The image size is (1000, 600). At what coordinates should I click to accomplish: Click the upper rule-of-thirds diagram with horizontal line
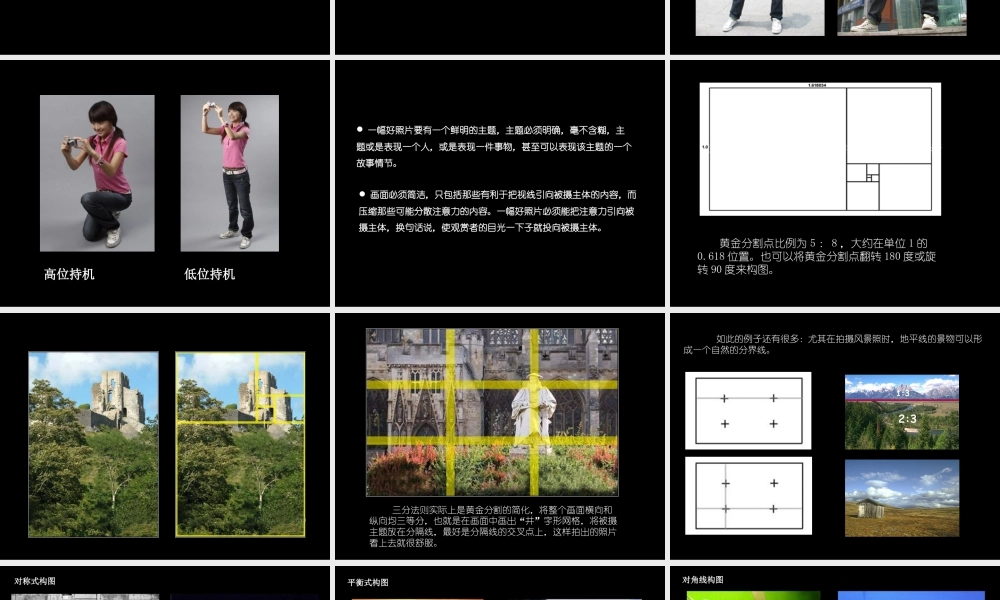(748, 410)
